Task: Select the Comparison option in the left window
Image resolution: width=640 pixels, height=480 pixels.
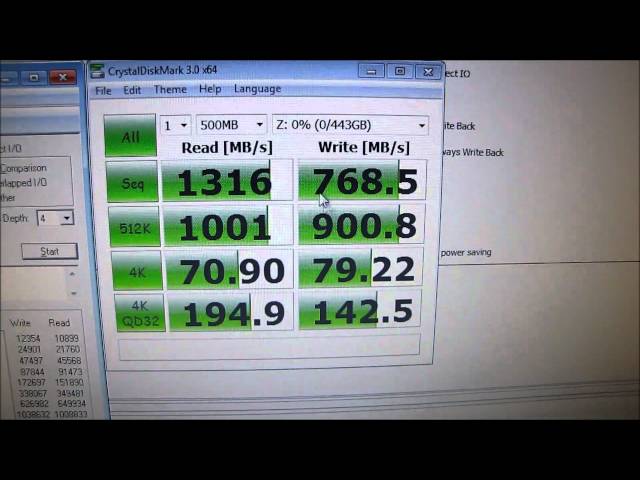Action: click(x=23, y=168)
